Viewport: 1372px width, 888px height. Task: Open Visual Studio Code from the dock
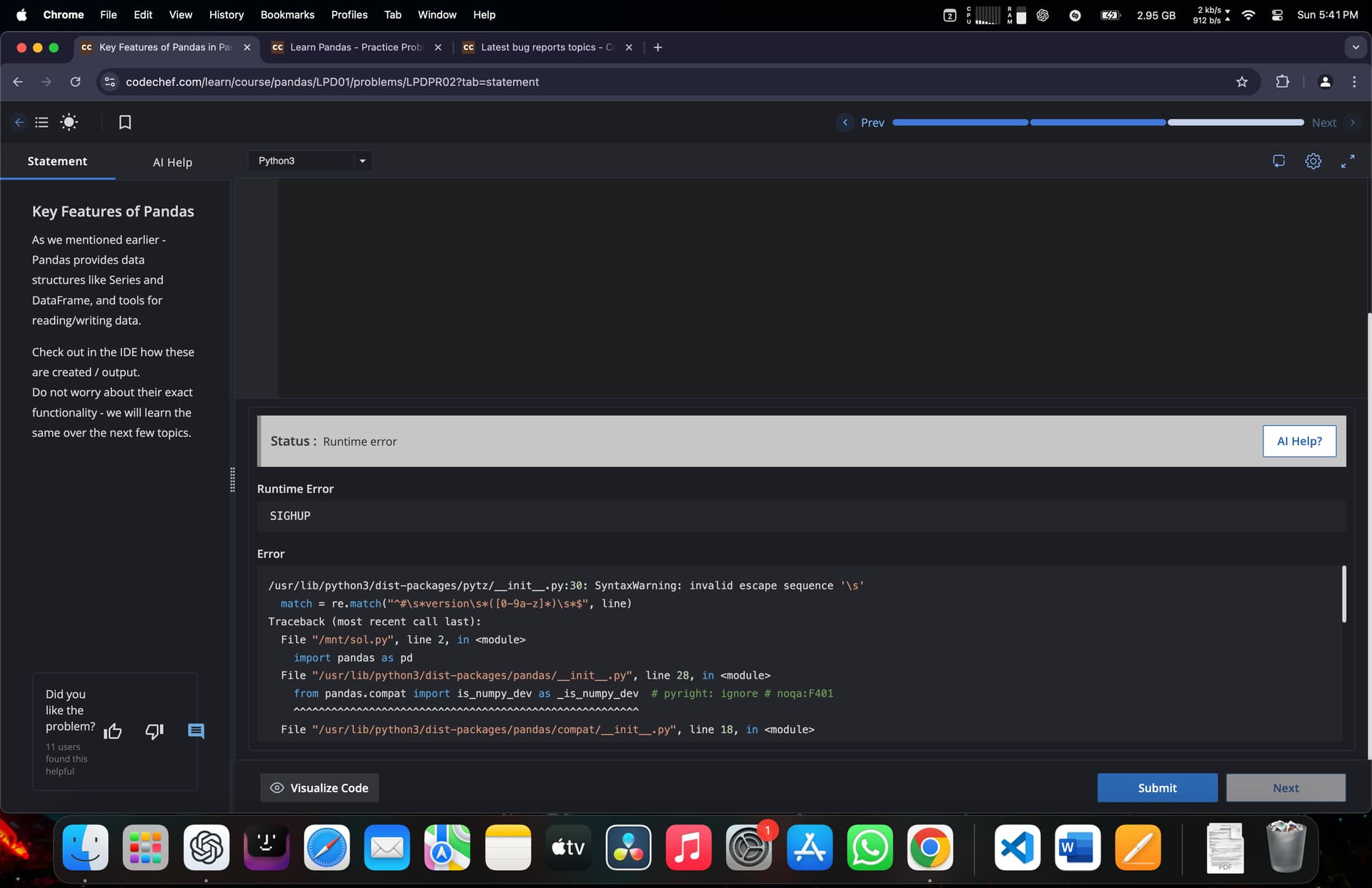(x=1017, y=848)
